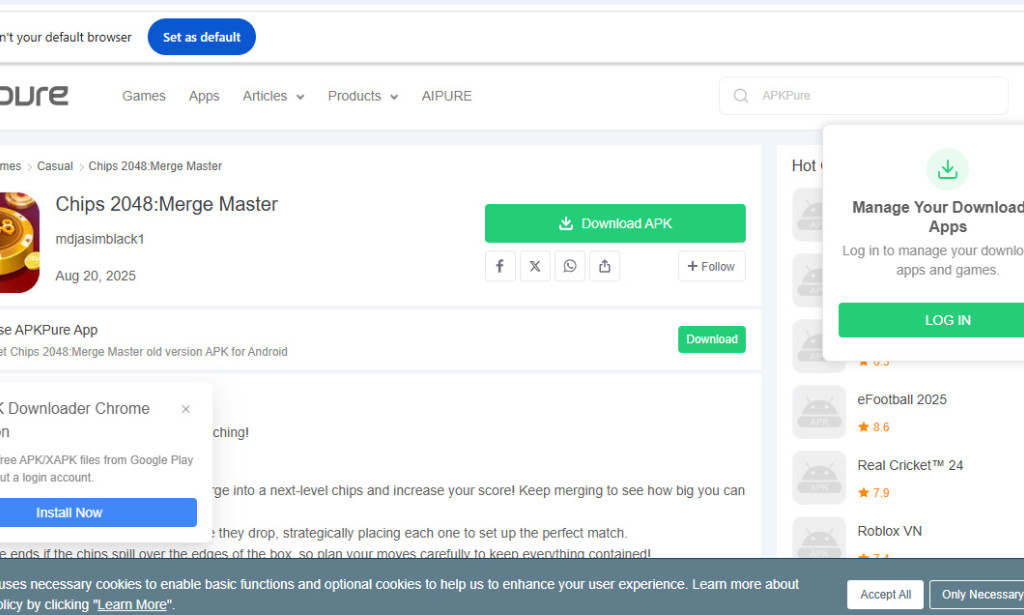The width and height of the screenshot is (1024, 615).
Task: Share the app on WhatsApp
Action: point(570,266)
